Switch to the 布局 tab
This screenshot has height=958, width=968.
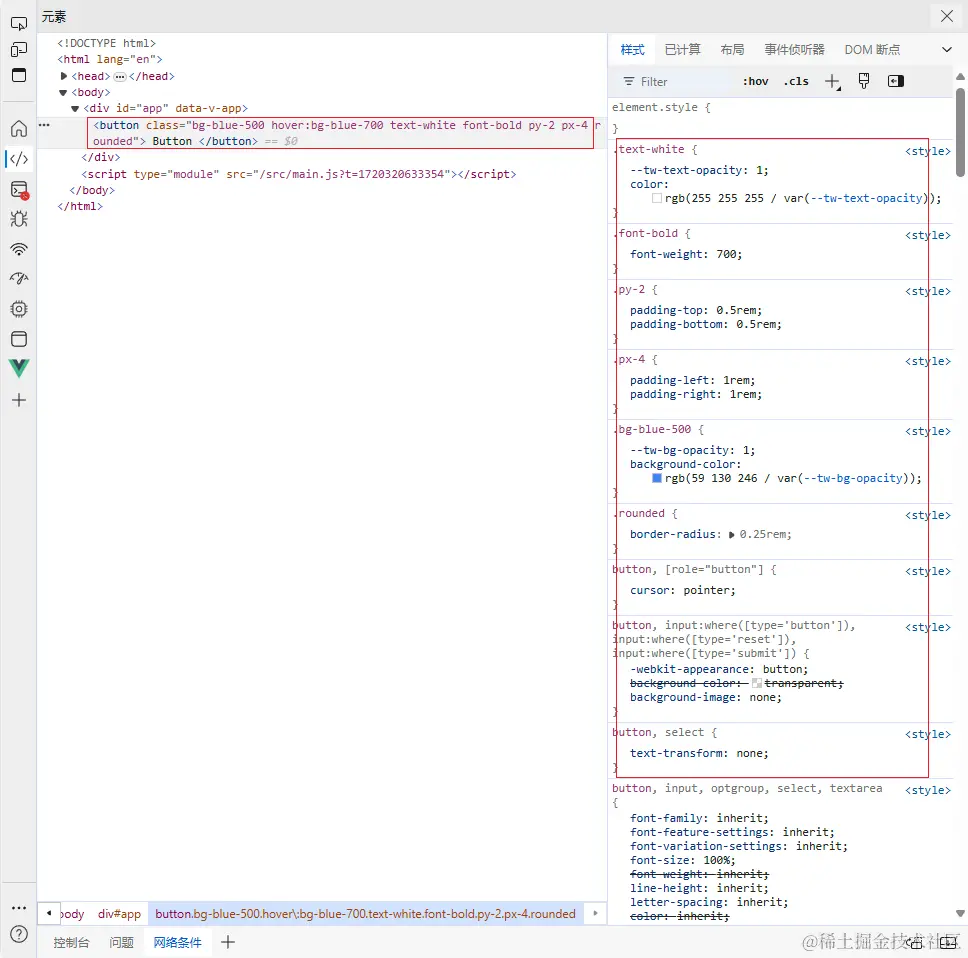pos(732,49)
